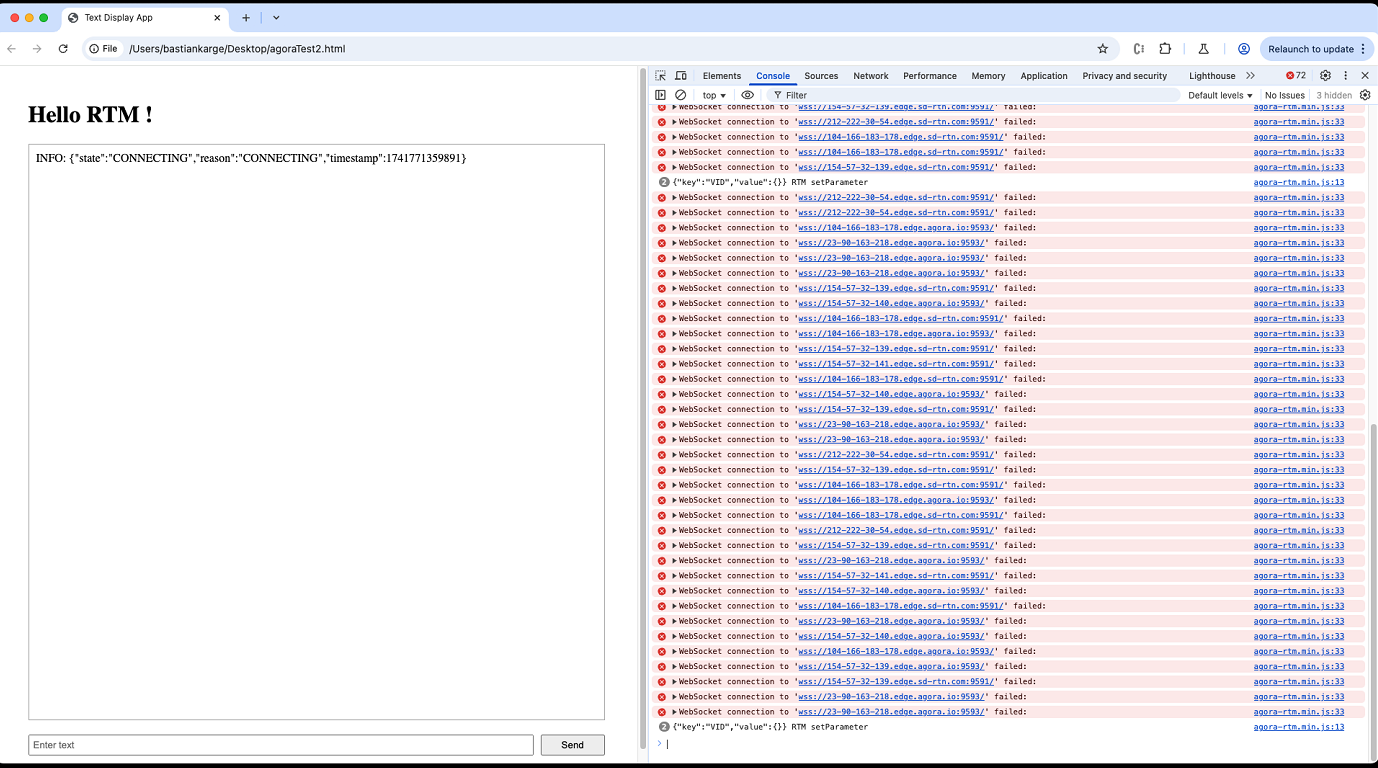This screenshot has width=1378, height=768.
Task: Clear the console with the clear icon
Action: tap(681, 96)
